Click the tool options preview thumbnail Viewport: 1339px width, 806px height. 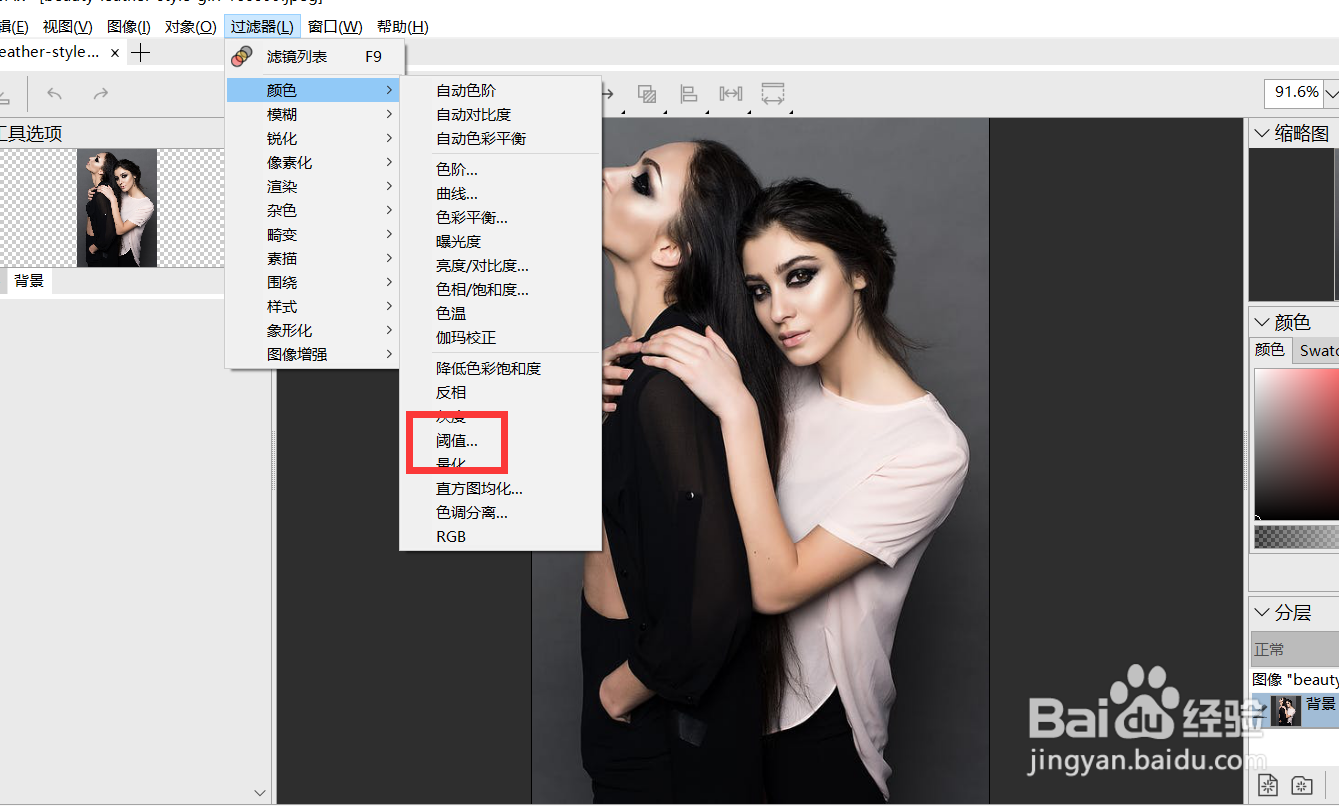pyautogui.click(x=117, y=208)
